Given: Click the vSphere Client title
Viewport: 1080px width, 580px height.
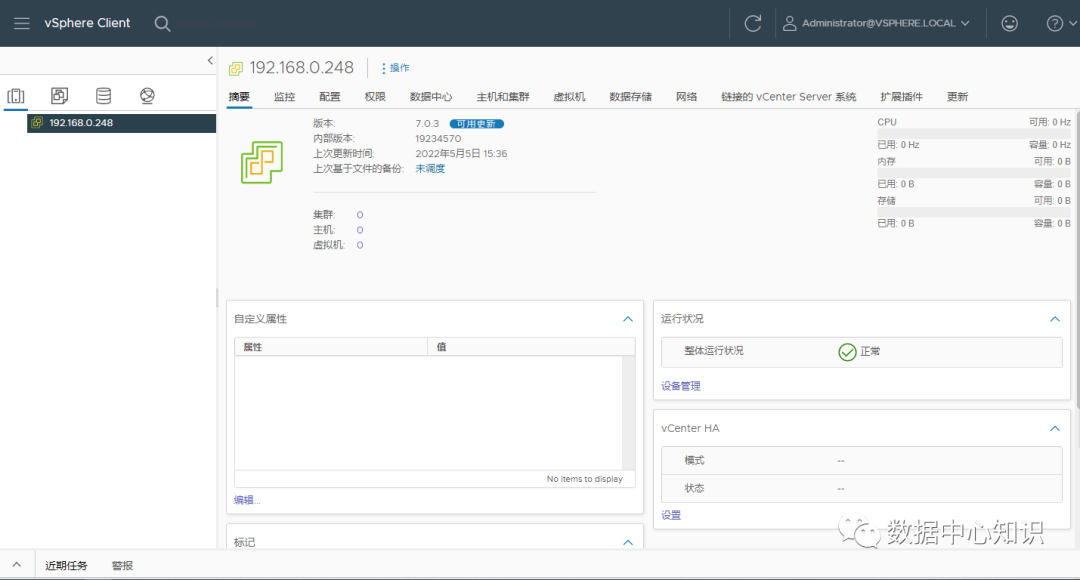Looking at the screenshot, I should point(87,23).
